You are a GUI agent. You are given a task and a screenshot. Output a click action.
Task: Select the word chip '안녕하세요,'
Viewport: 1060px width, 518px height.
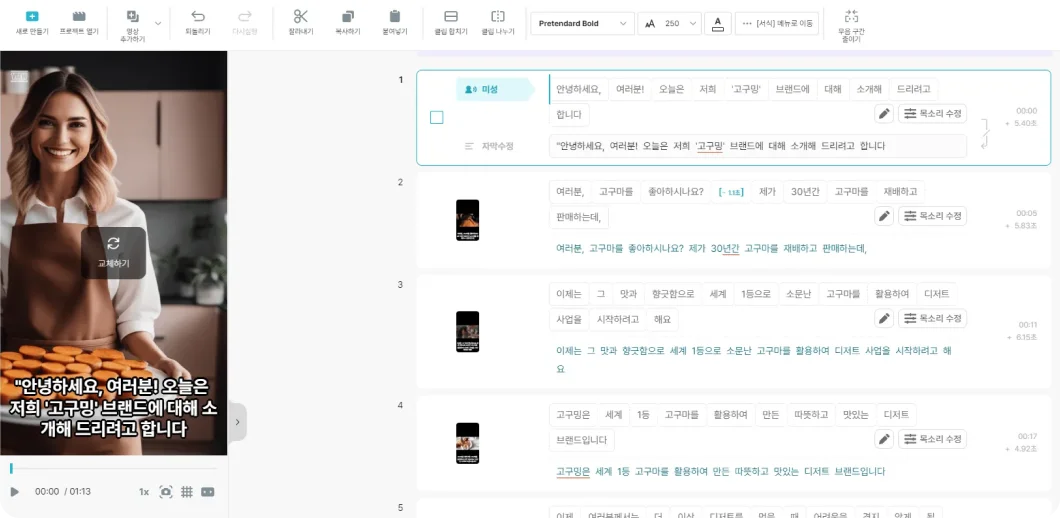pyautogui.click(x=578, y=89)
